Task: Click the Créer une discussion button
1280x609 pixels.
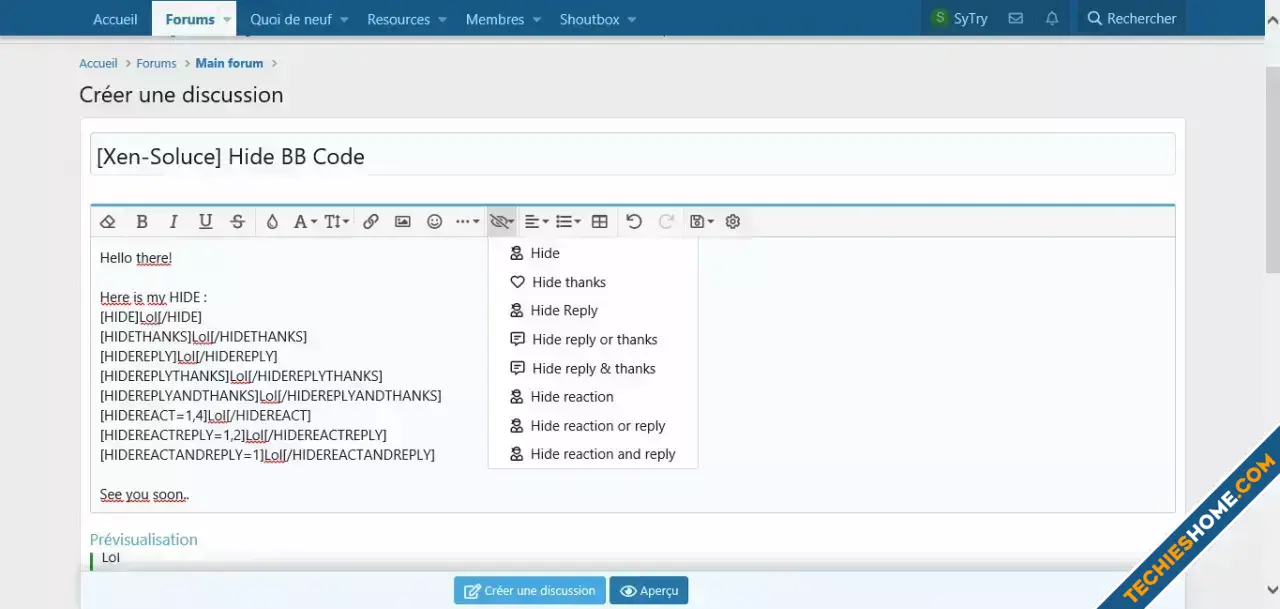Action: click(x=530, y=590)
